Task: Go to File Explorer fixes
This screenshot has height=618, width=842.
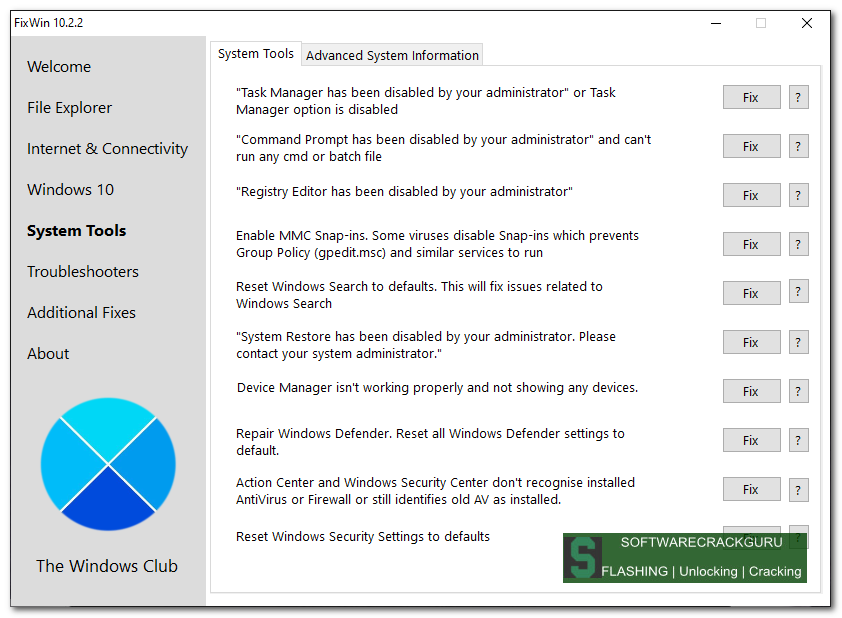Action: click(x=69, y=108)
